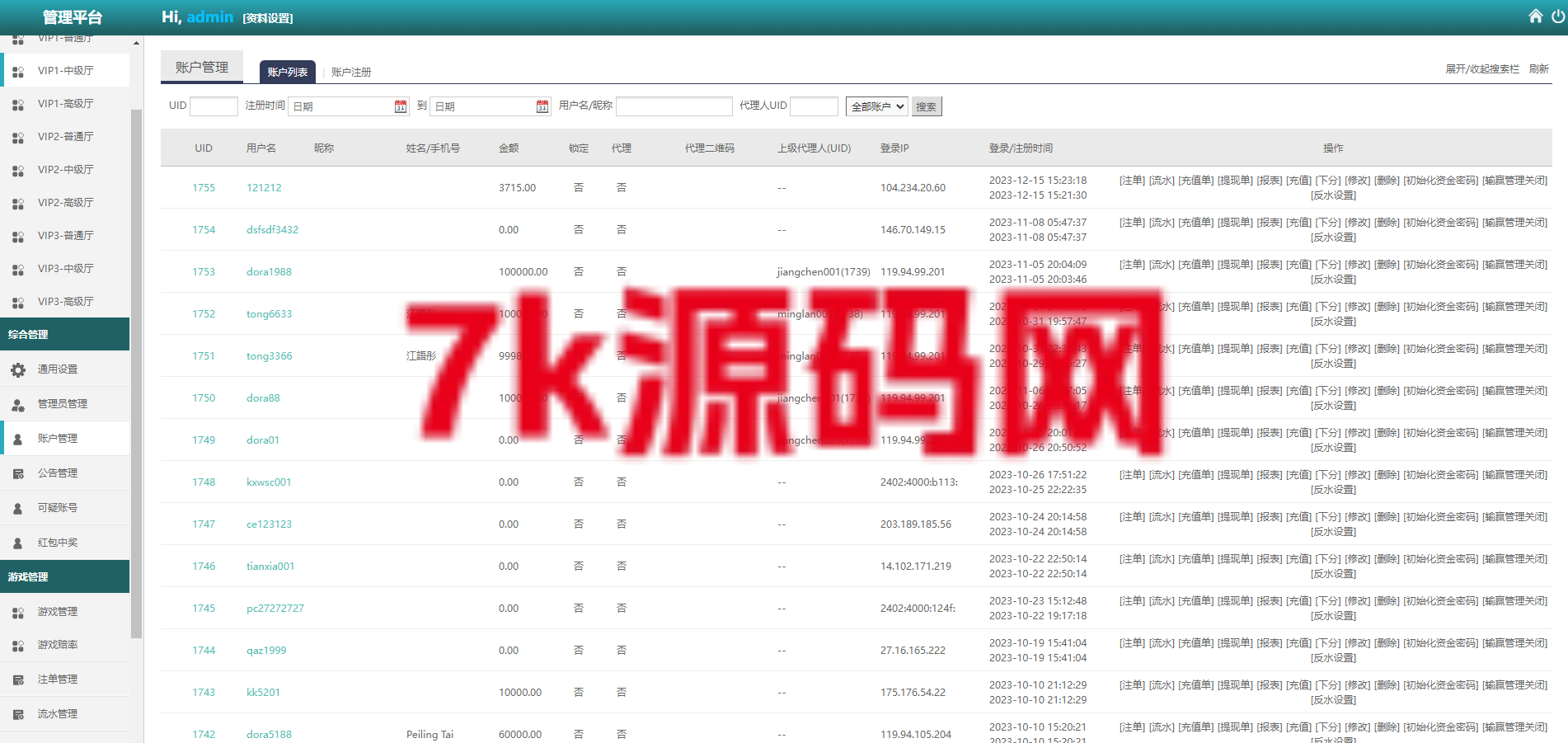Click username ce123123
The width and height of the screenshot is (1568, 743).
(269, 524)
